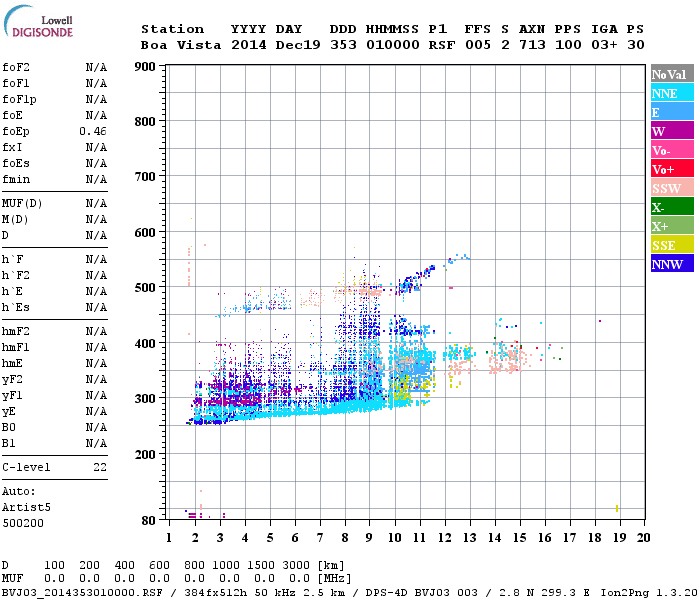Click the date value Dec19

pyautogui.click(x=298, y=45)
